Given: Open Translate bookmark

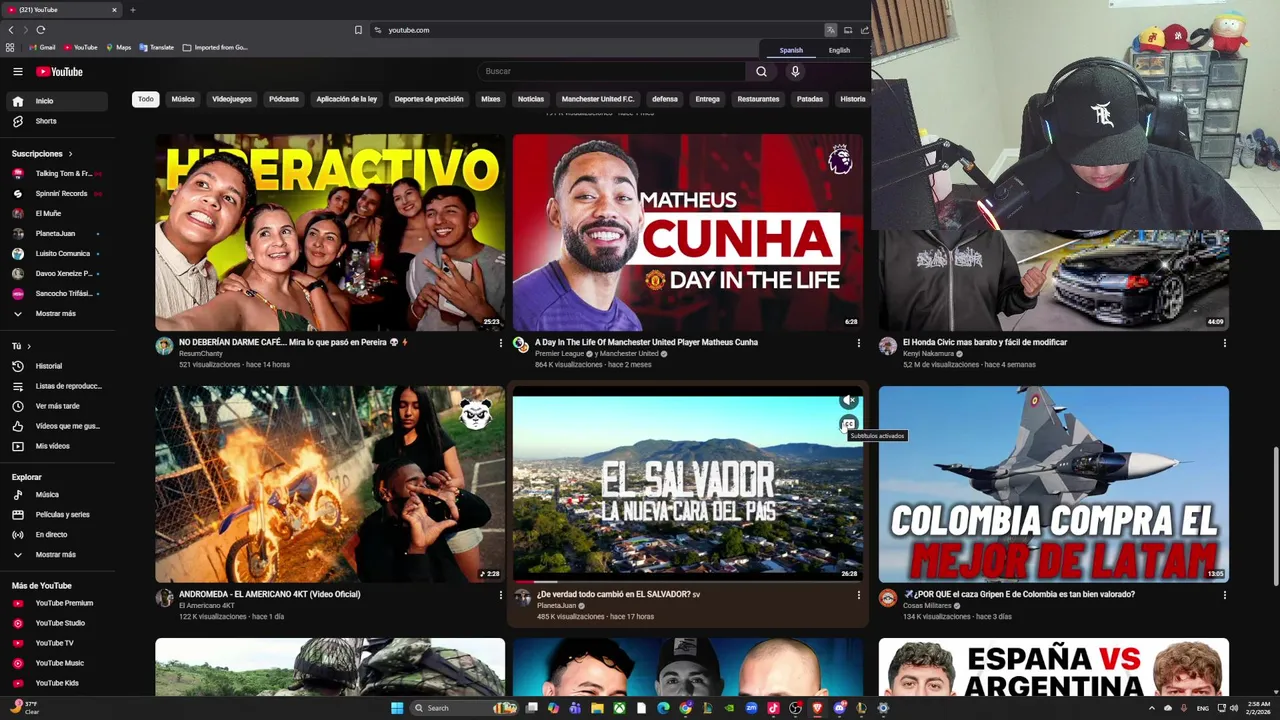Looking at the screenshot, I should click(157, 47).
